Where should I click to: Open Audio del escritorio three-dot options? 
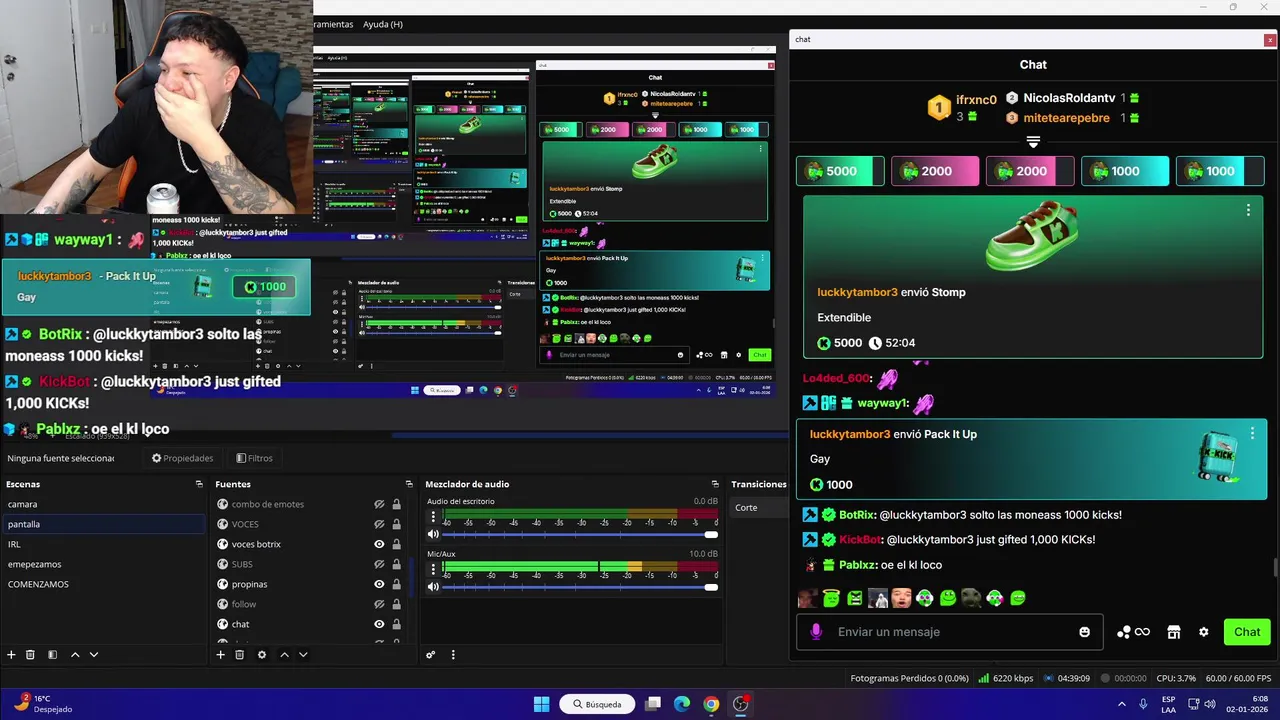click(433, 517)
